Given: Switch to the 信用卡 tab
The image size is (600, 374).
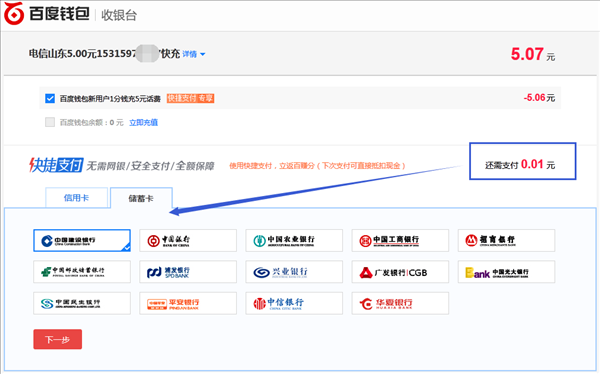Looking at the screenshot, I should 77,198.
